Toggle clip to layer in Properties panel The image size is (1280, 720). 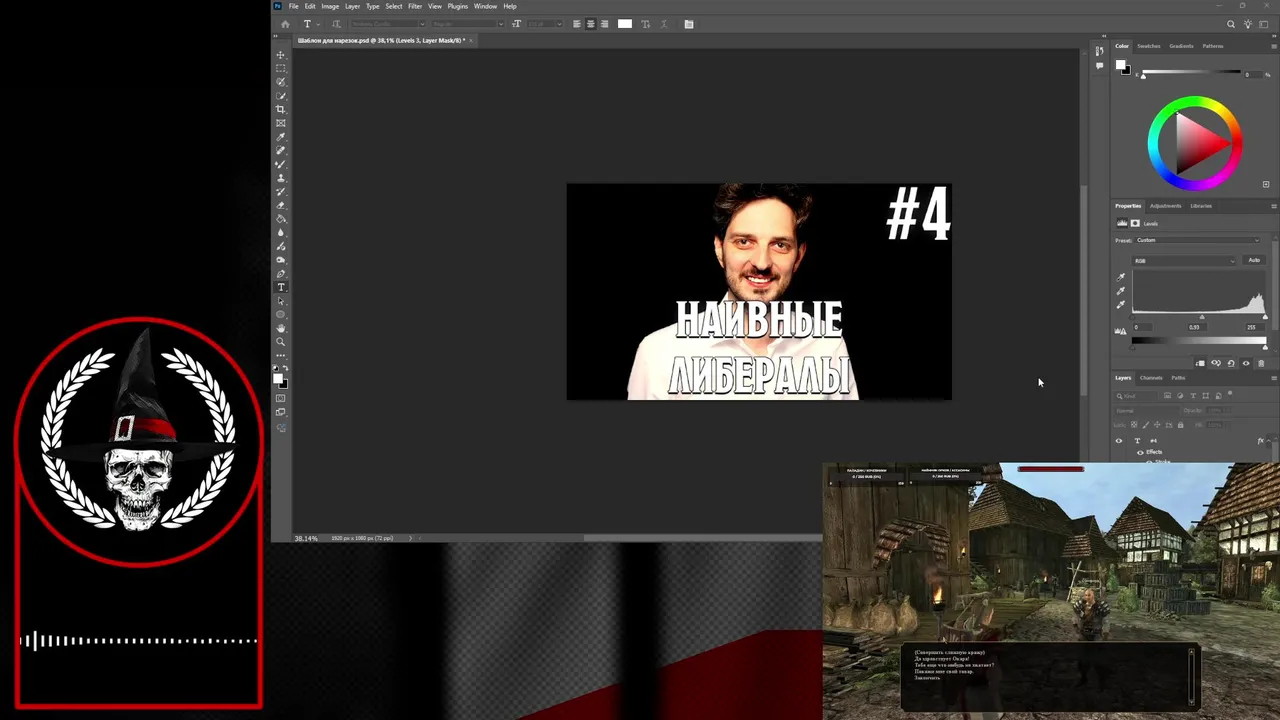(1200, 363)
